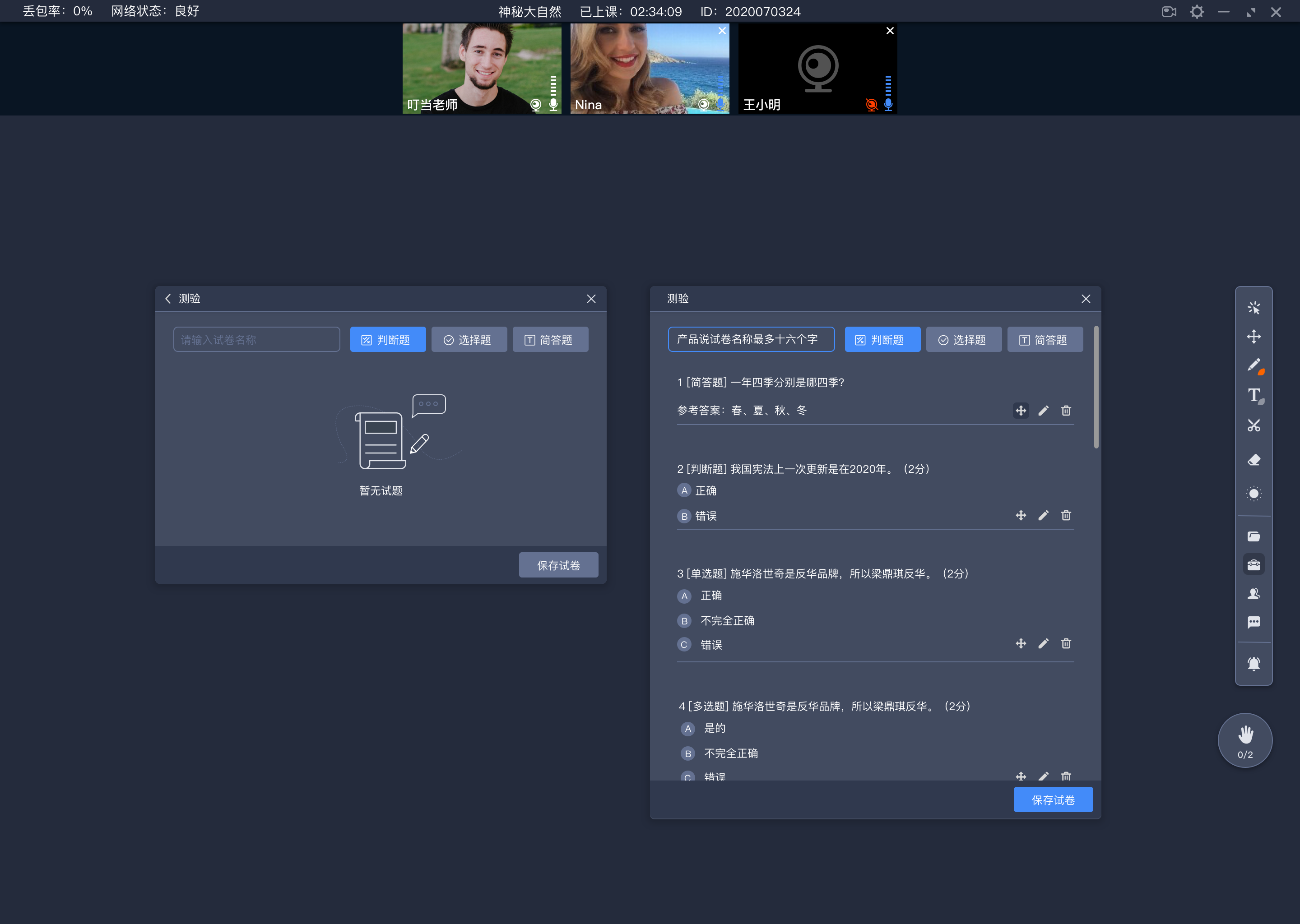The height and width of the screenshot is (924, 1300).
Task: Click the text tool icon in toolbar
Action: click(1255, 397)
